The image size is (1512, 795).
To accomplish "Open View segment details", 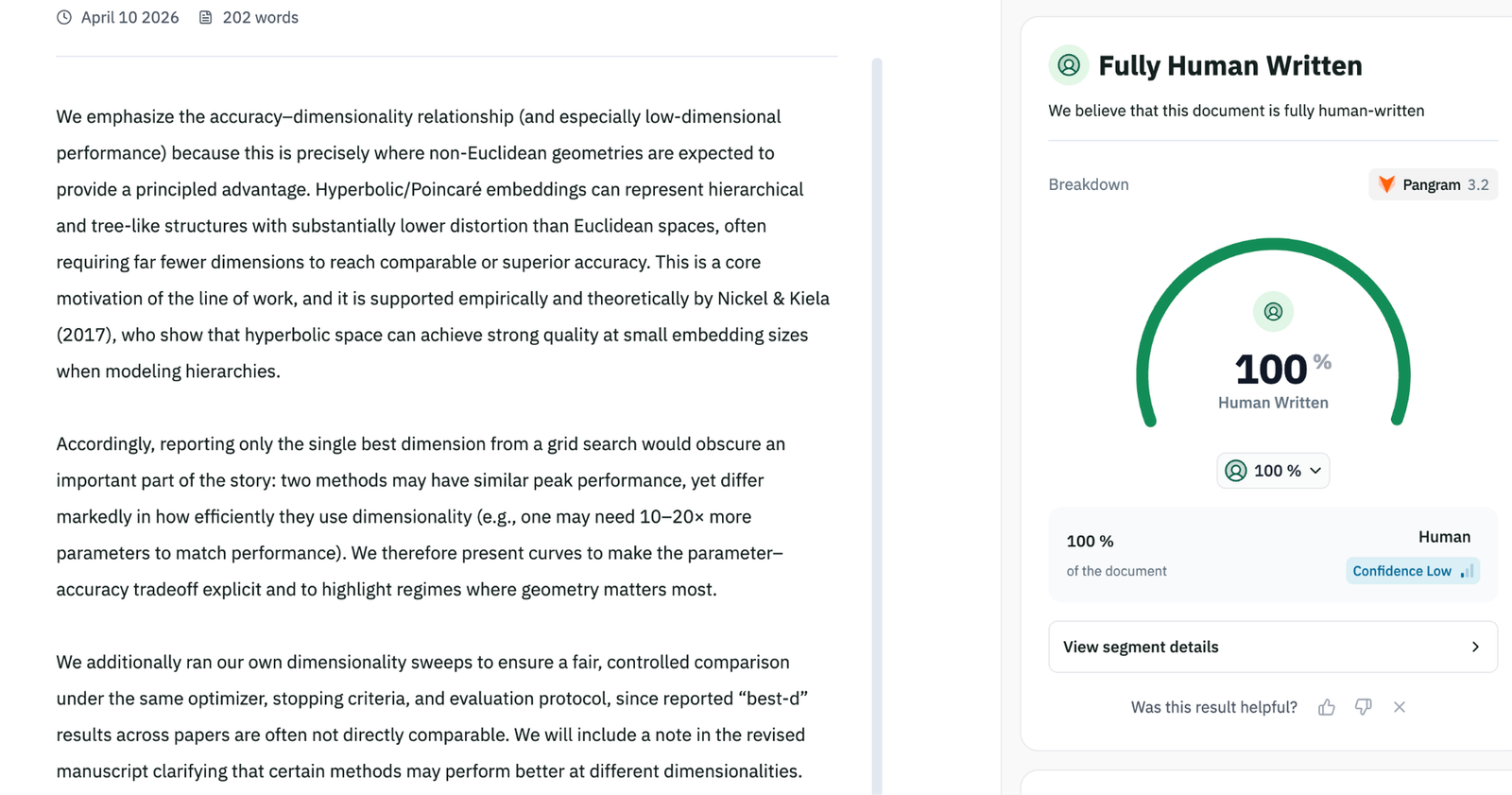I will (x=1140, y=647).
